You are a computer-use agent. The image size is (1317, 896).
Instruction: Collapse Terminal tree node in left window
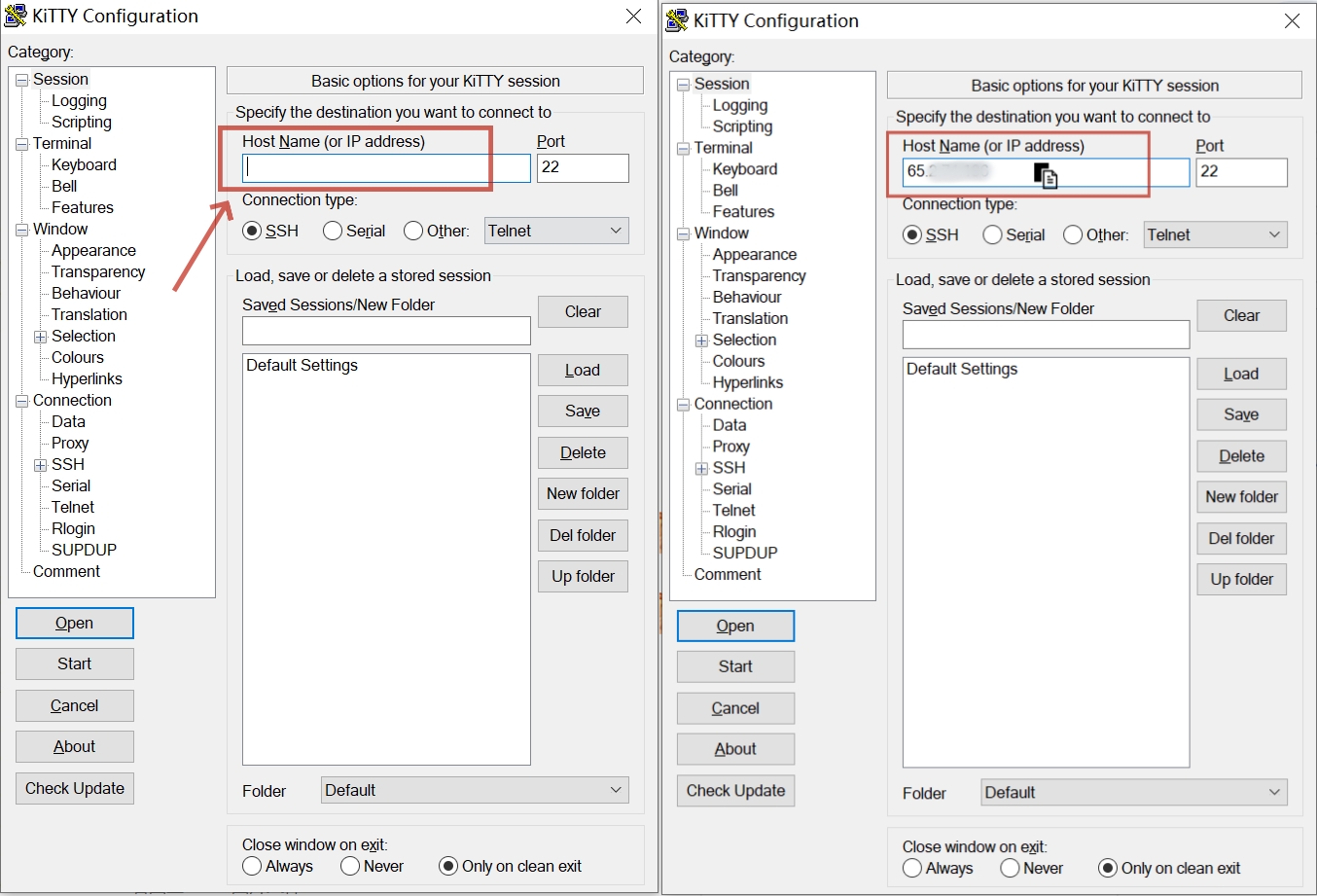[x=22, y=144]
